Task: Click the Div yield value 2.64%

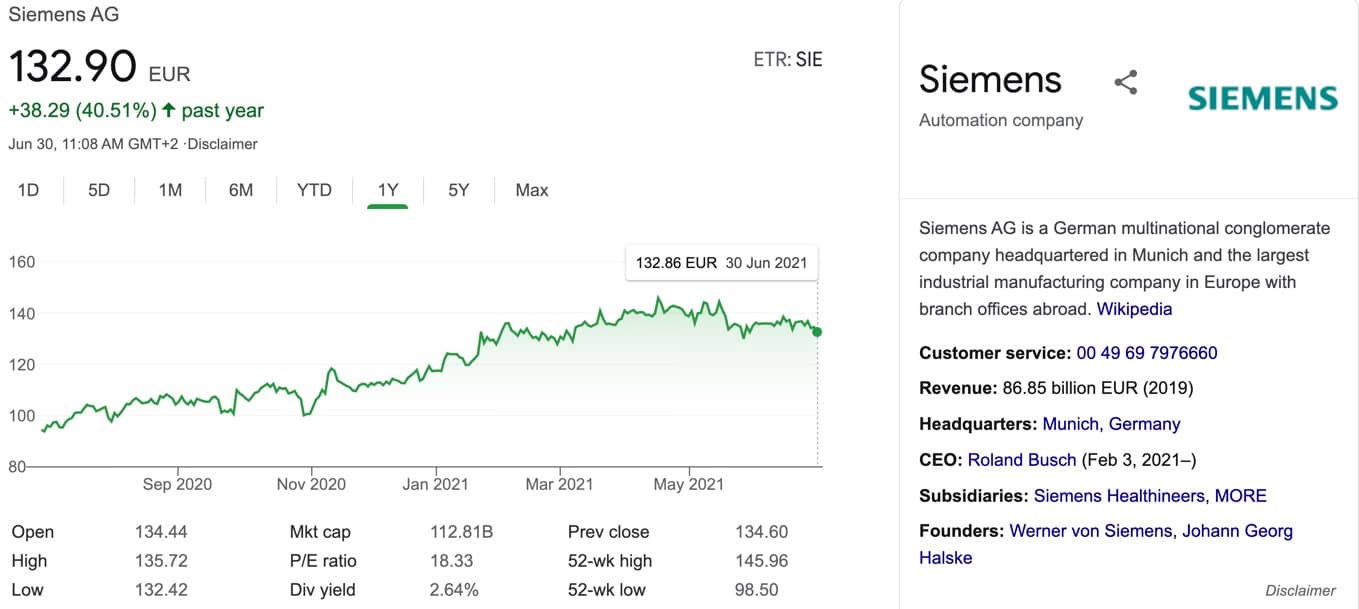Action: 454,590
